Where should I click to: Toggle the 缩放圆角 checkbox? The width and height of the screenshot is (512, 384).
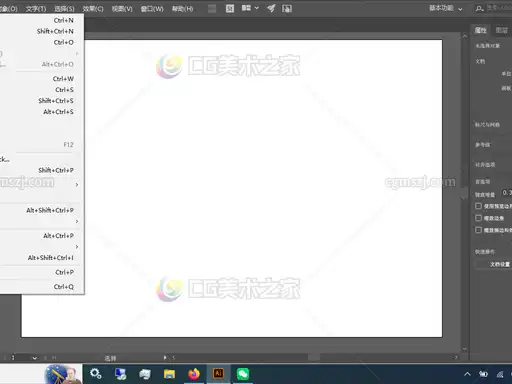tap(478, 218)
